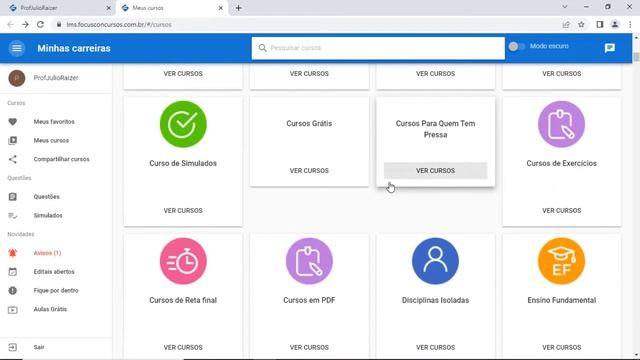Click purple clipboard Cursos de Exercícios icon
Image resolution: width=640 pixels, height=360 pixels.
561,124
